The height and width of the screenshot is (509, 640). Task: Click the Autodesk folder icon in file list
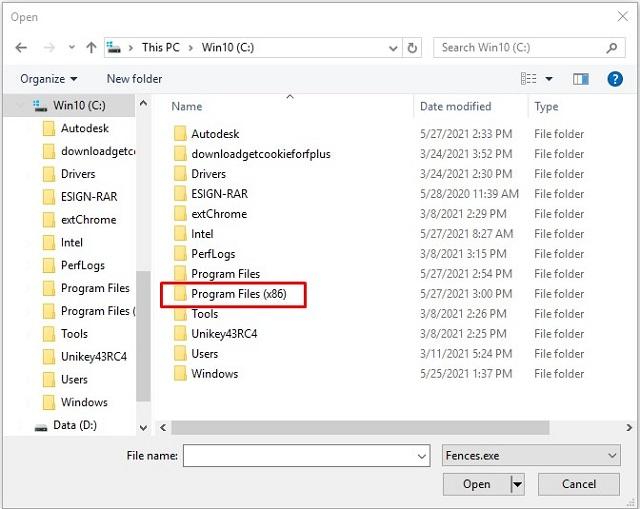[180, 134]
